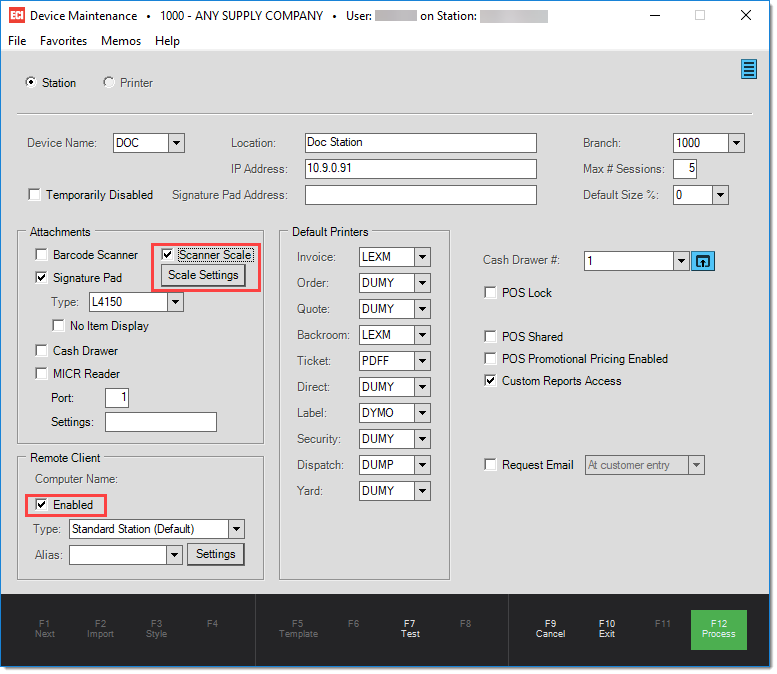Click the Scale Settings button
This screenshot has height=674, width=777.
(204, 276)
